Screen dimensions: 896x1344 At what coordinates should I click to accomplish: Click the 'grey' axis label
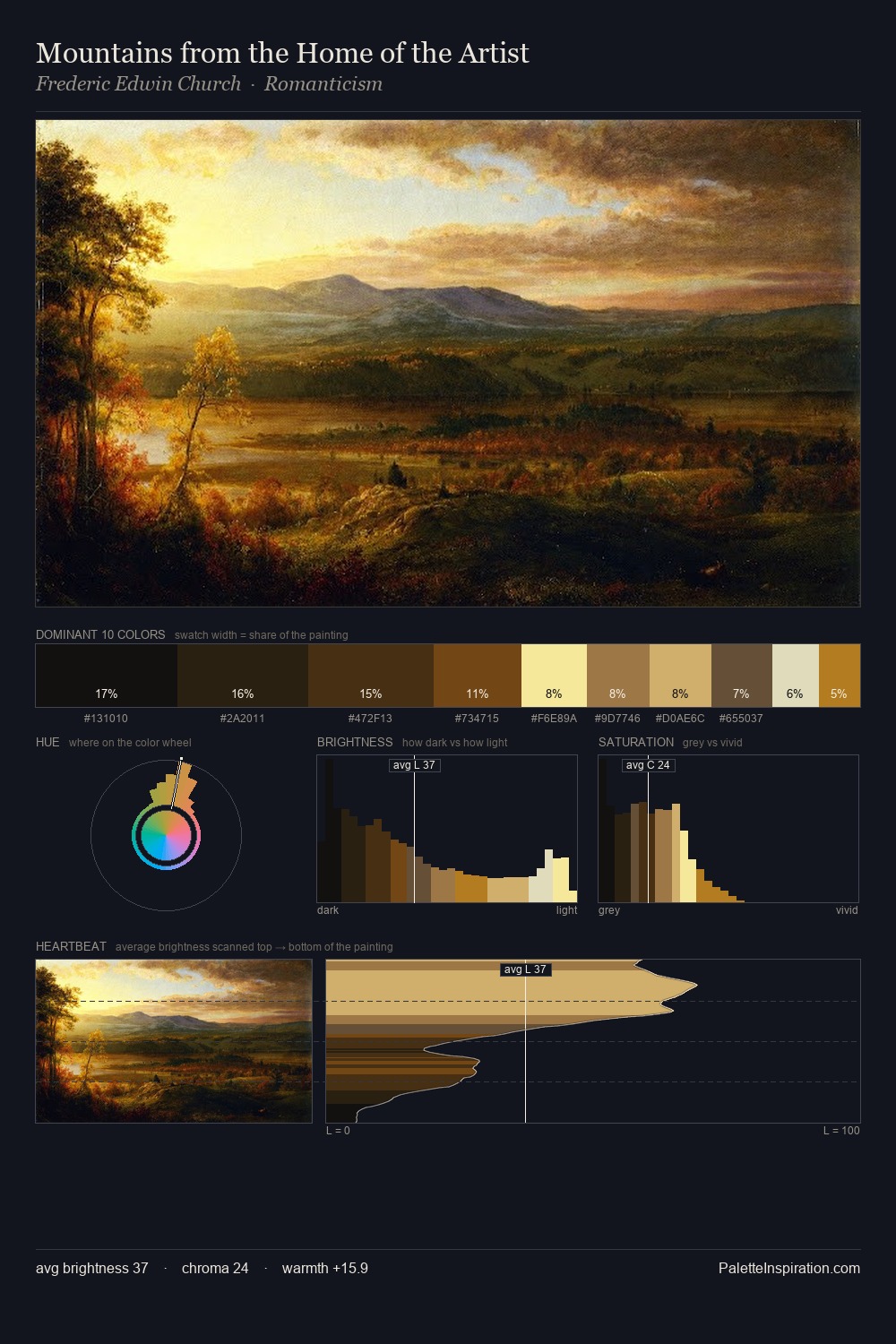pyautogui.click(x=609, y=910)
